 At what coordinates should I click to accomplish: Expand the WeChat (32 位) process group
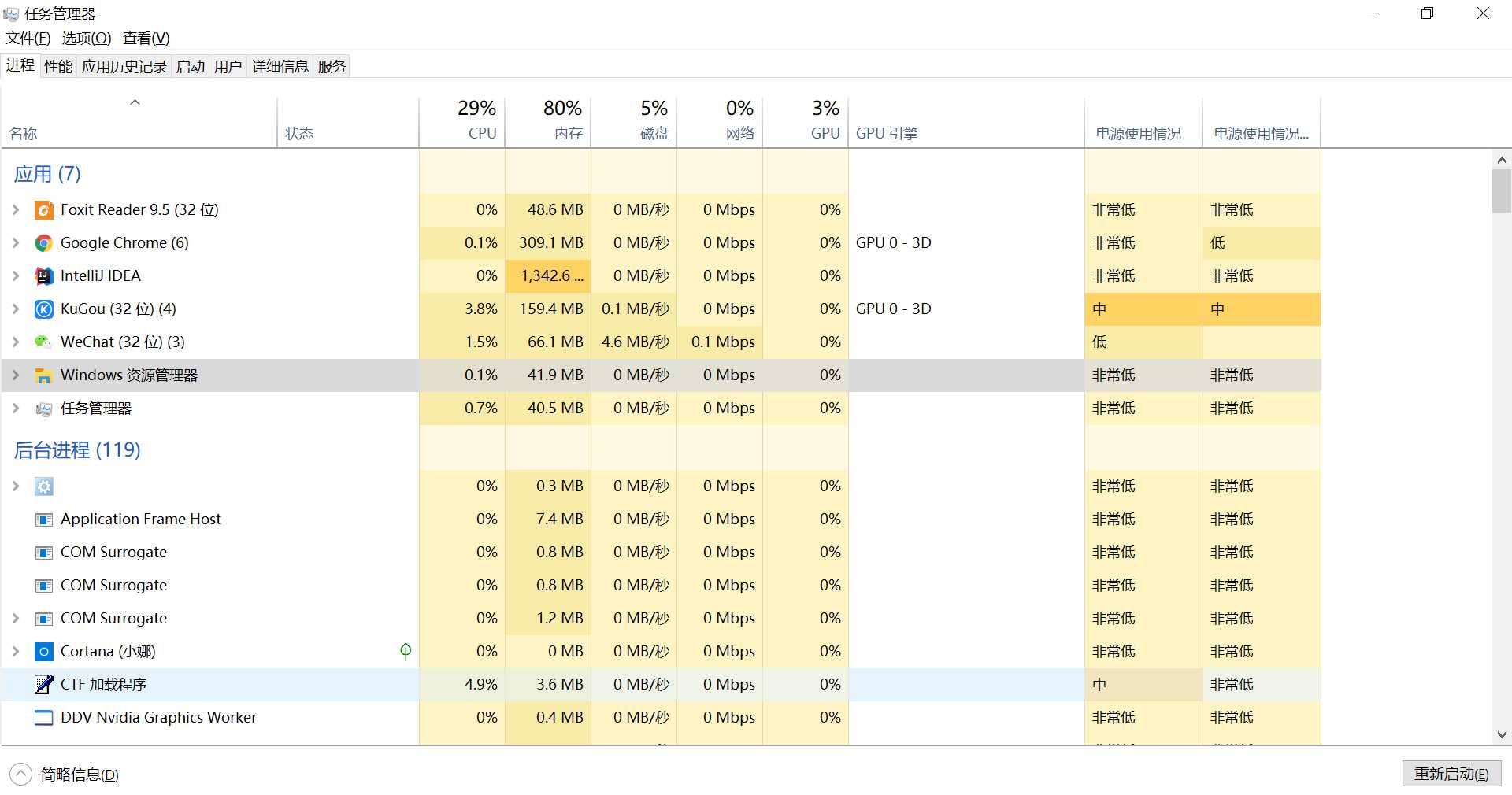point(16,342)
